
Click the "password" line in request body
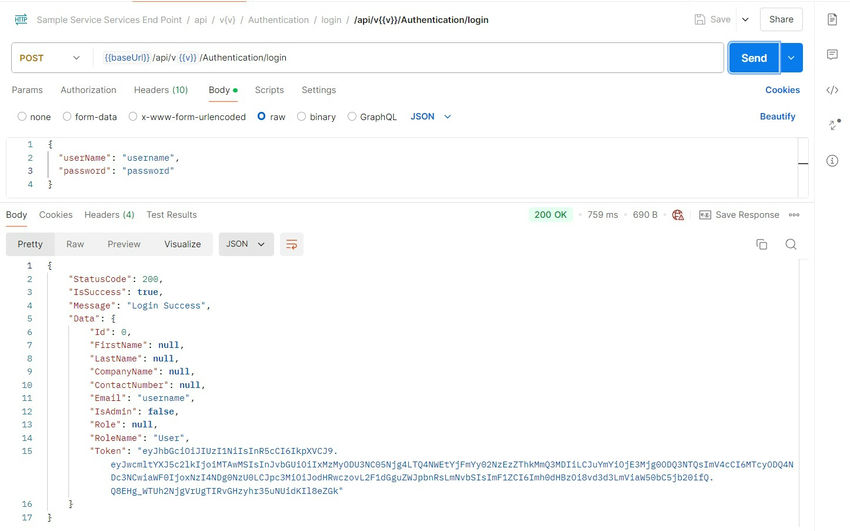(x=116, y=171)
